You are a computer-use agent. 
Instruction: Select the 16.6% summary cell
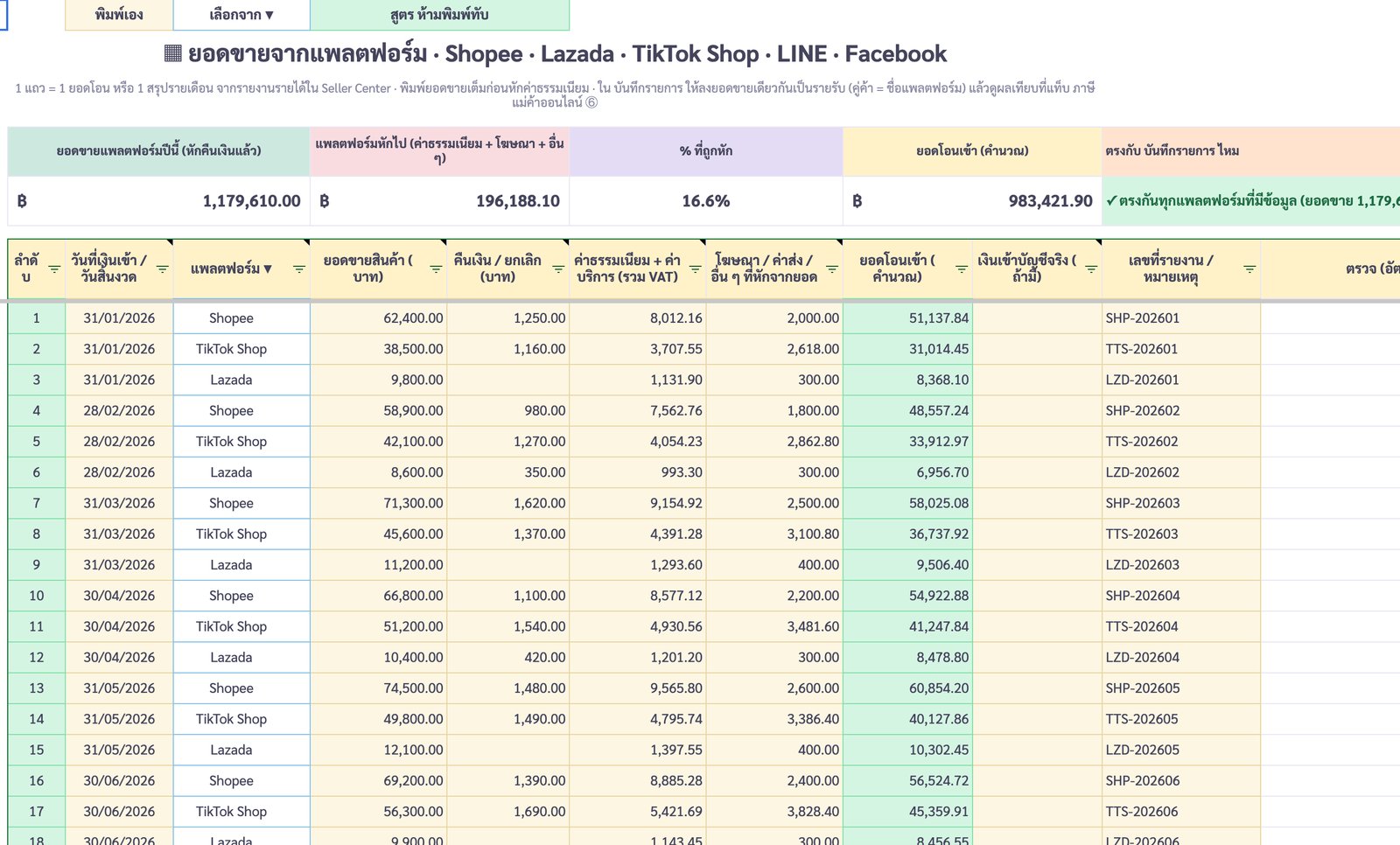(x=706, y=201)
